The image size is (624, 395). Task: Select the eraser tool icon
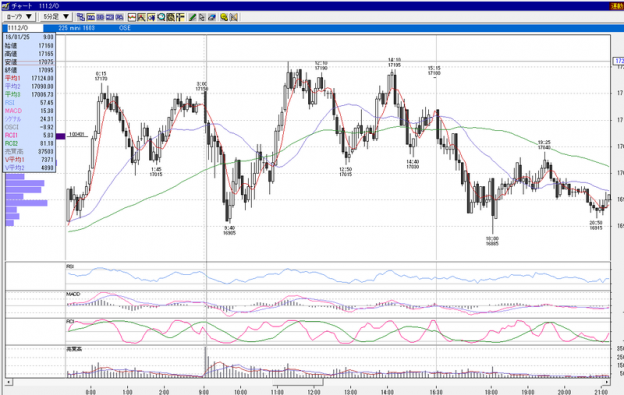[x=212, y=17]
